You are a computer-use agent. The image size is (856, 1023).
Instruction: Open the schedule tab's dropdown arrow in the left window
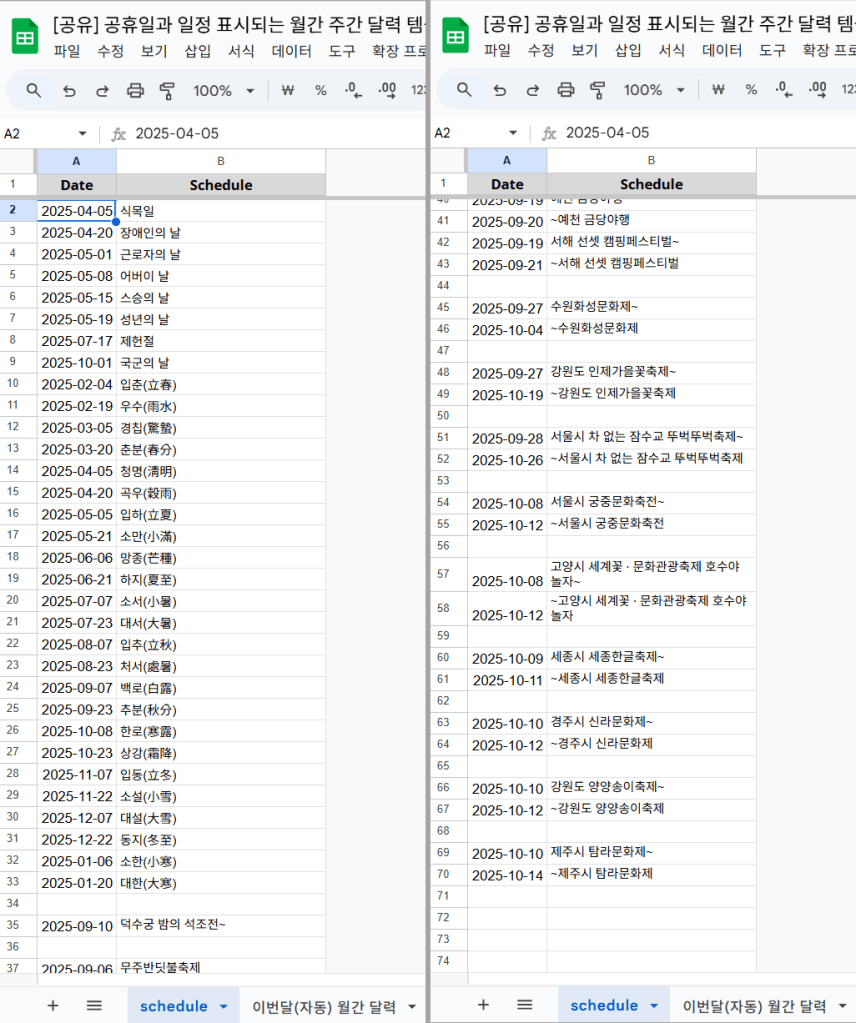point(224,1006)
